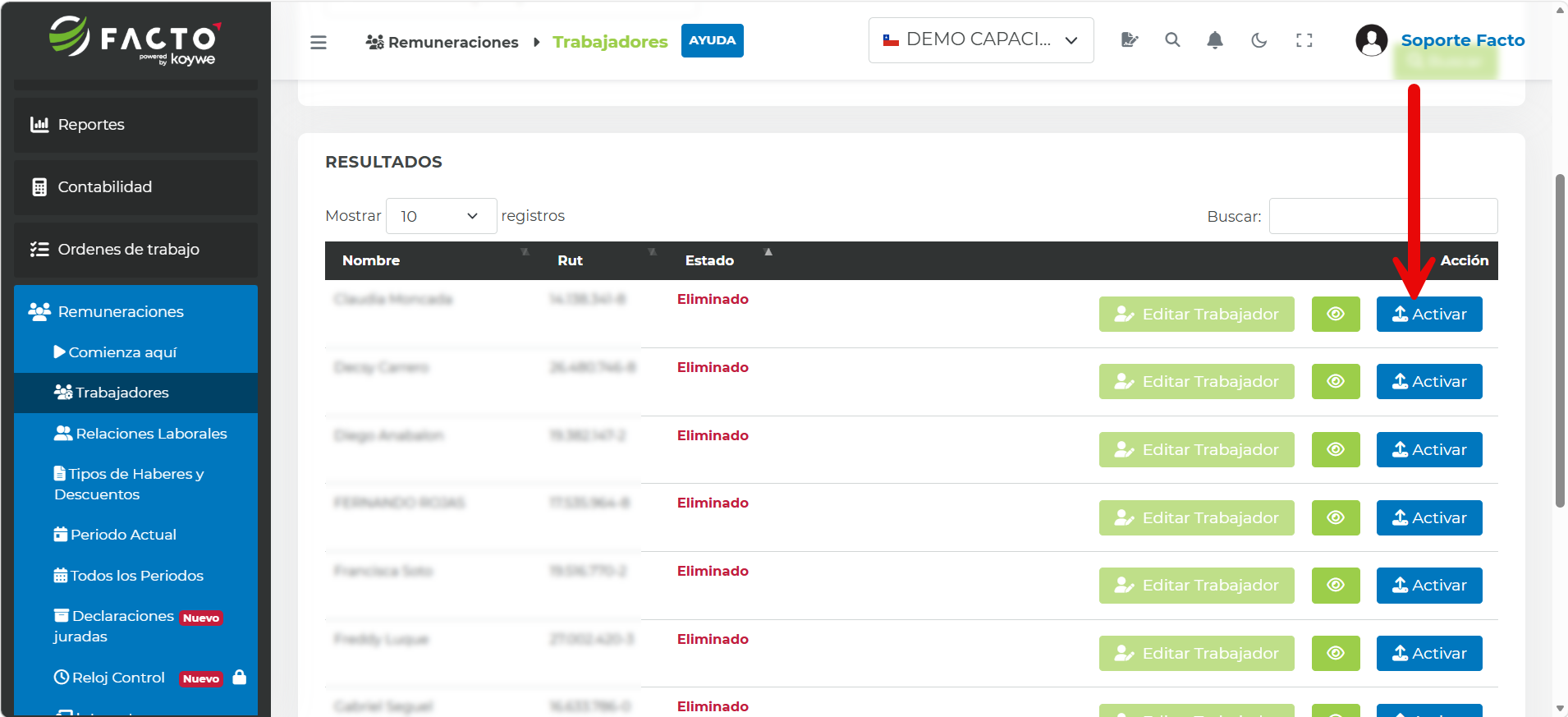Click the Eliminado status for Claudia Moncada
Viewport: 1568px width, 717px height.
pos(713,299)
